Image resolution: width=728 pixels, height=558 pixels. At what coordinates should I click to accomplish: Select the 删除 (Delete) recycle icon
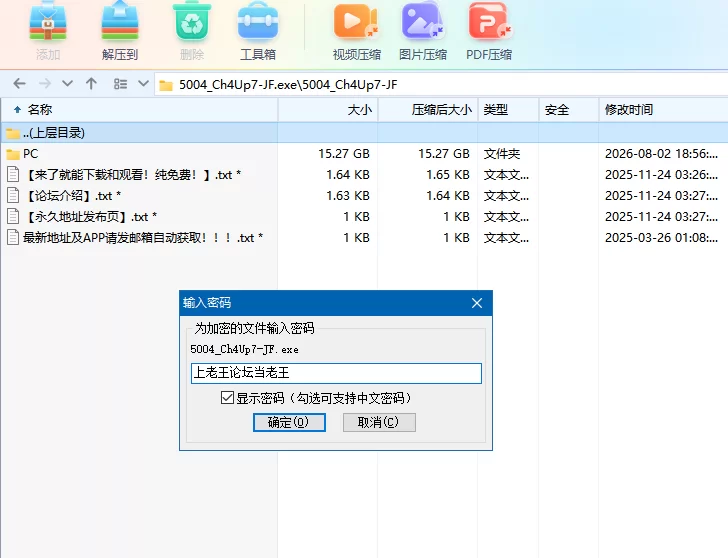tap(192, 31)
